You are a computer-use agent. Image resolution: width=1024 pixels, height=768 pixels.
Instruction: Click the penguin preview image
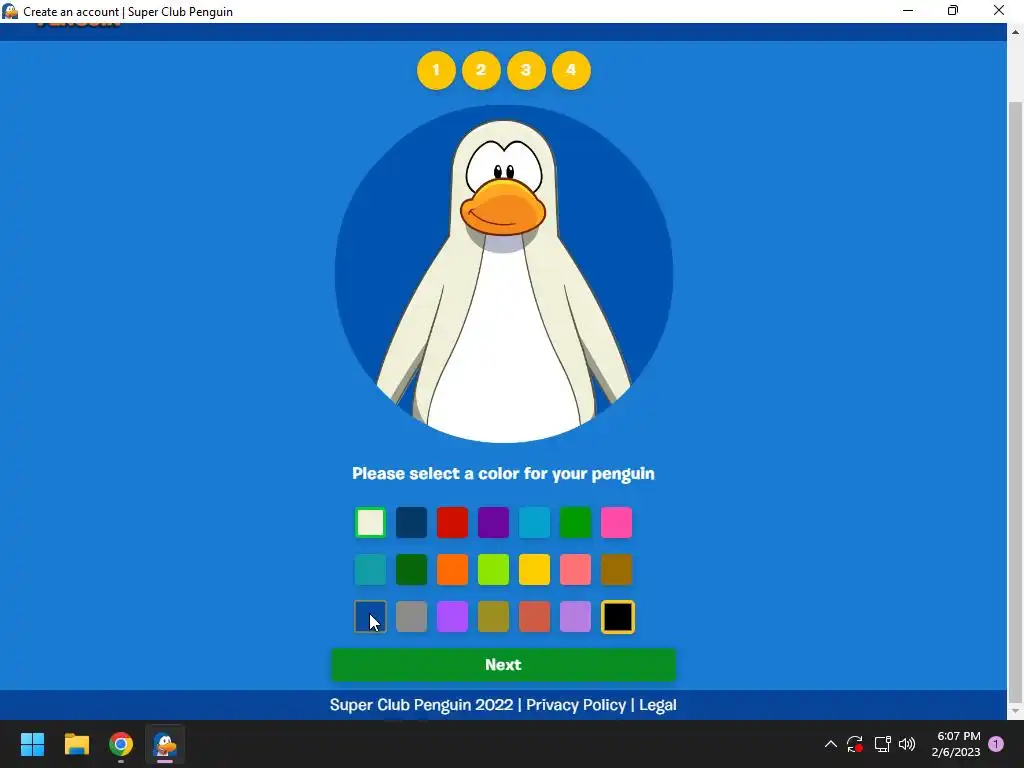tap(504, 274)
